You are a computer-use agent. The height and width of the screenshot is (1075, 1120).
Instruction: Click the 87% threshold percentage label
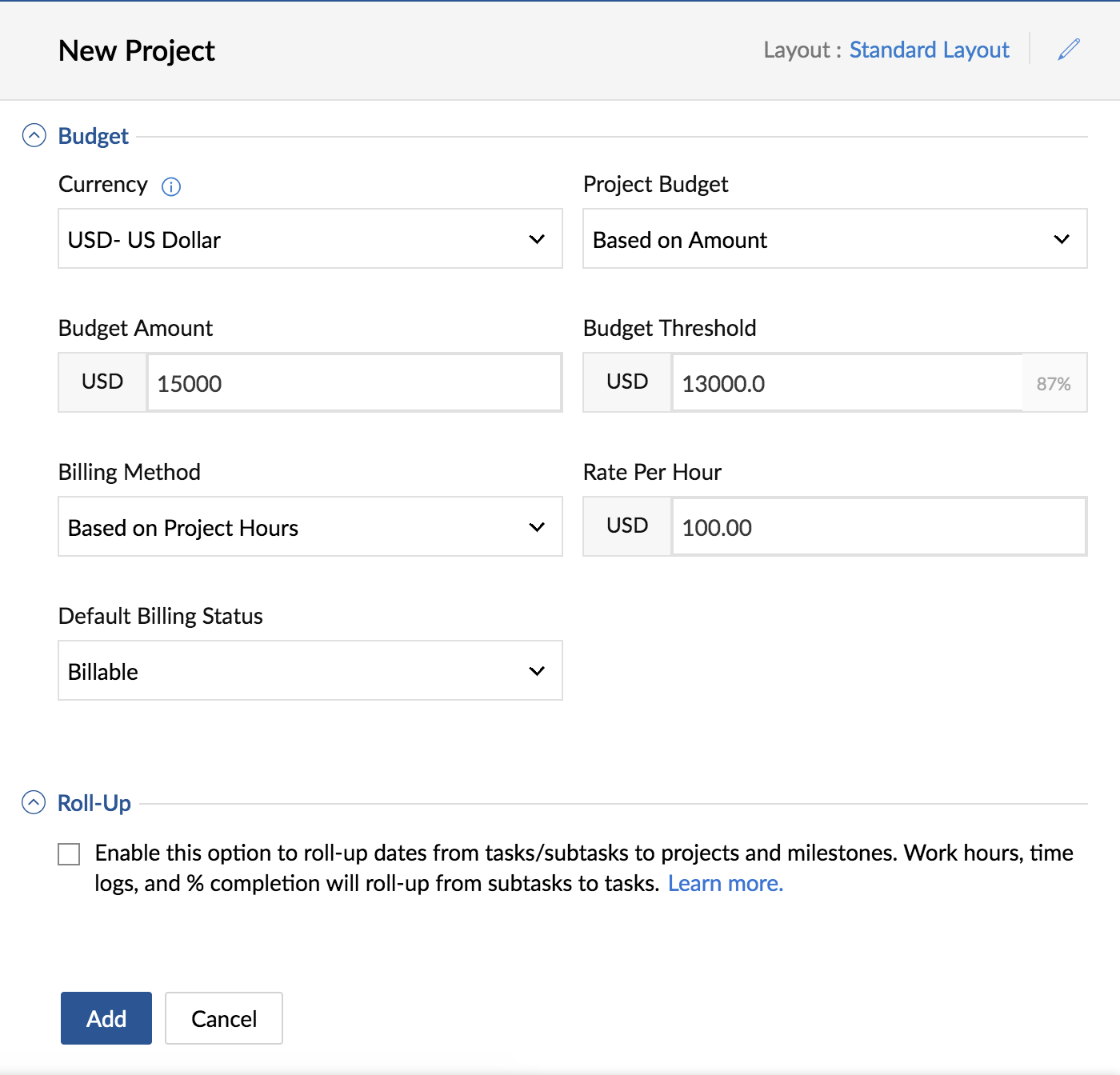(x=1054, y=383)
